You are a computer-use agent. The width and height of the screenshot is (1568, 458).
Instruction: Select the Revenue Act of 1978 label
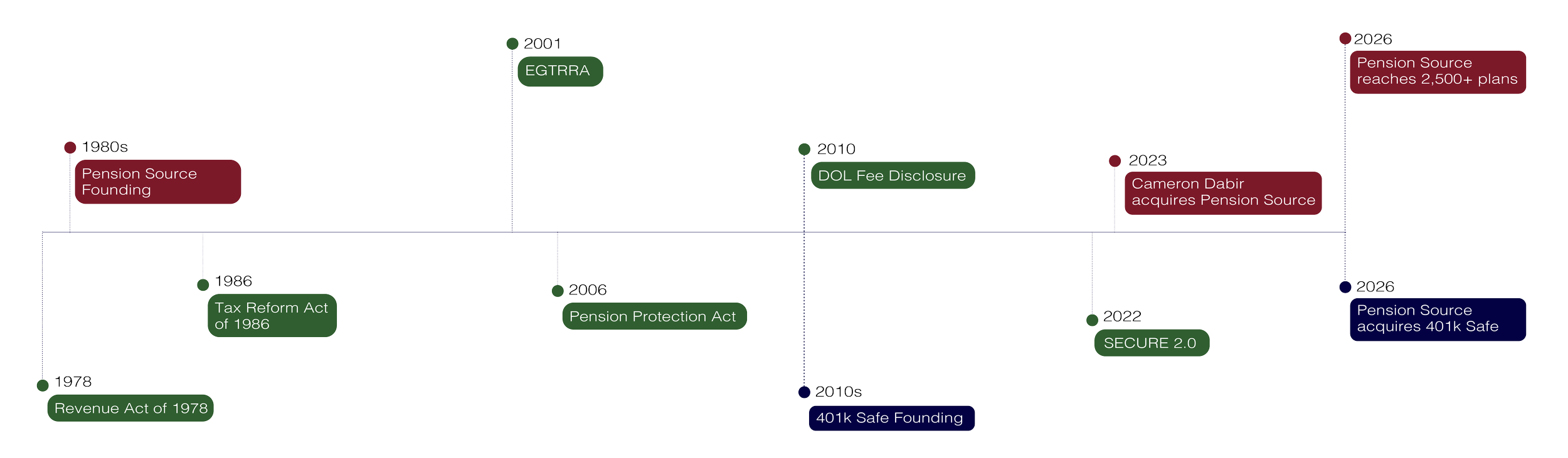click(130, 408)
